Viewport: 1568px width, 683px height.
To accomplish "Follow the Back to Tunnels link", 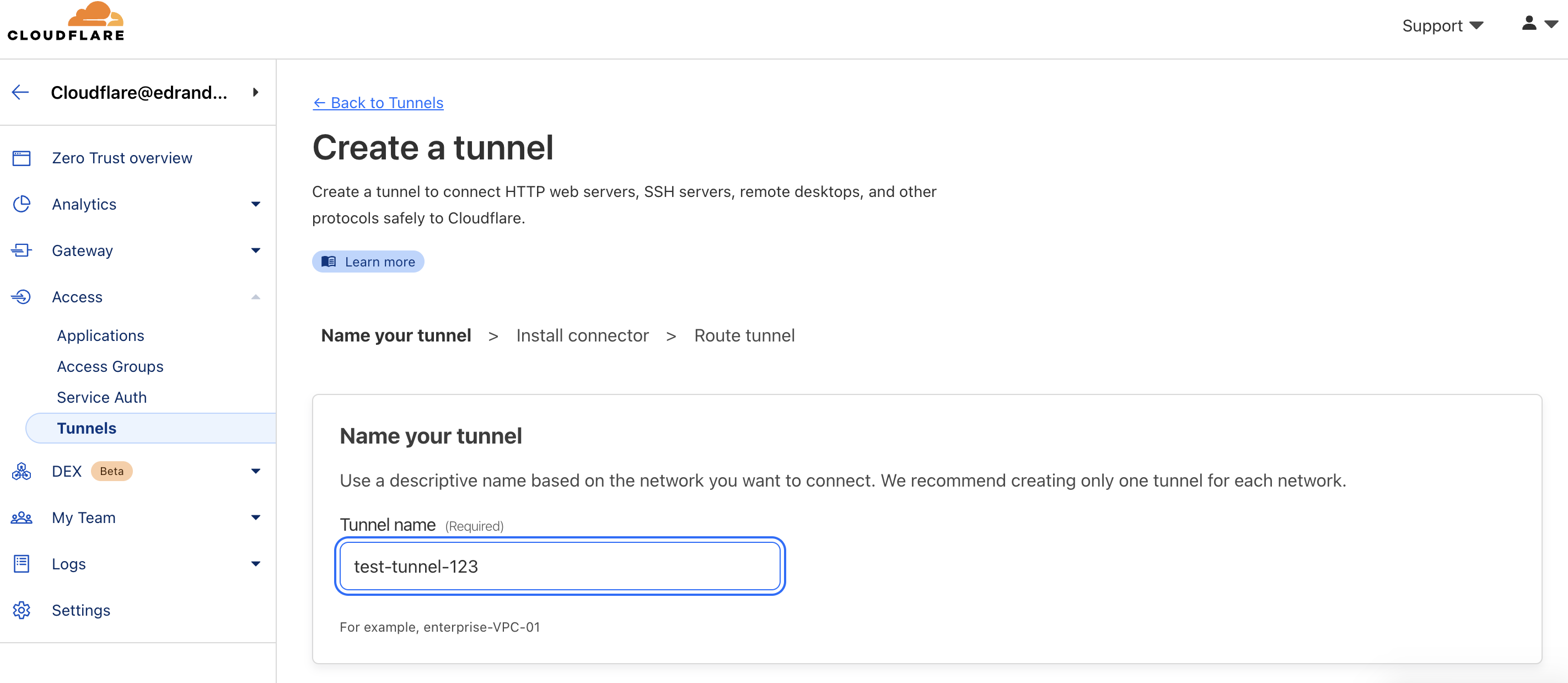I will [x=378, y=103].
